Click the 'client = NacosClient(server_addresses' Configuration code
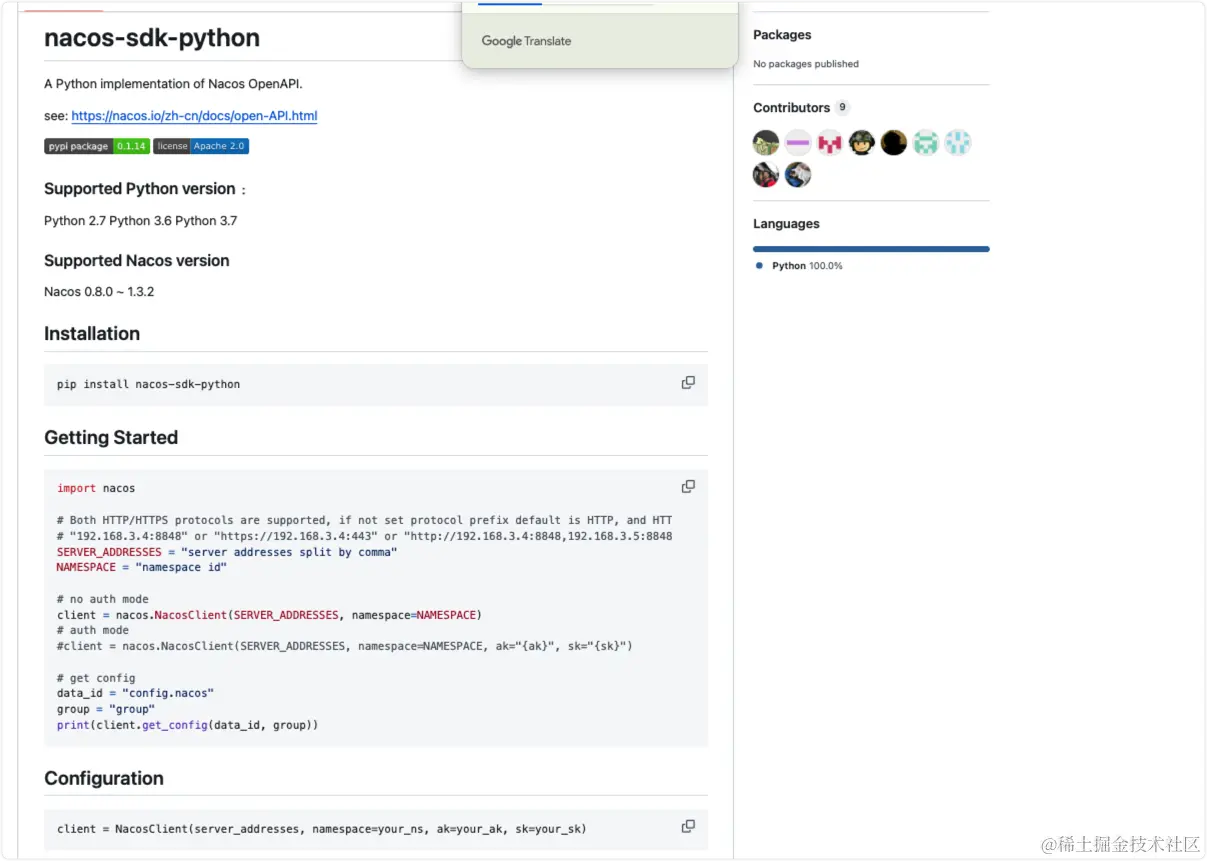 (x=322, y=829)
